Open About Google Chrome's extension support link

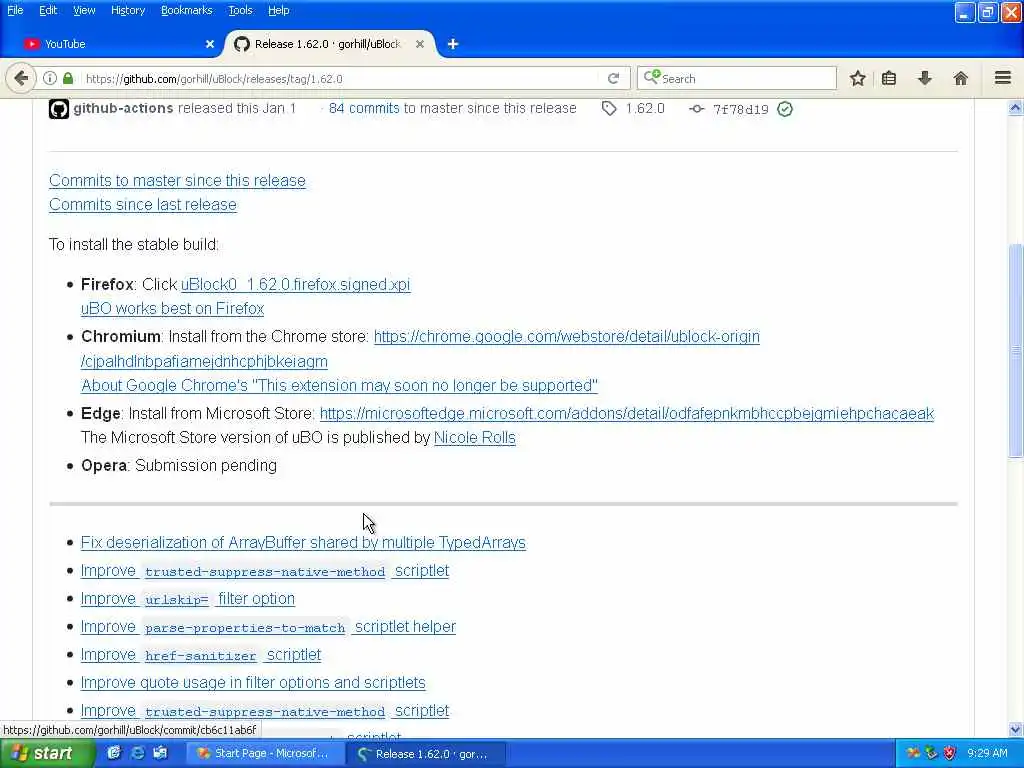coord(339,385)
